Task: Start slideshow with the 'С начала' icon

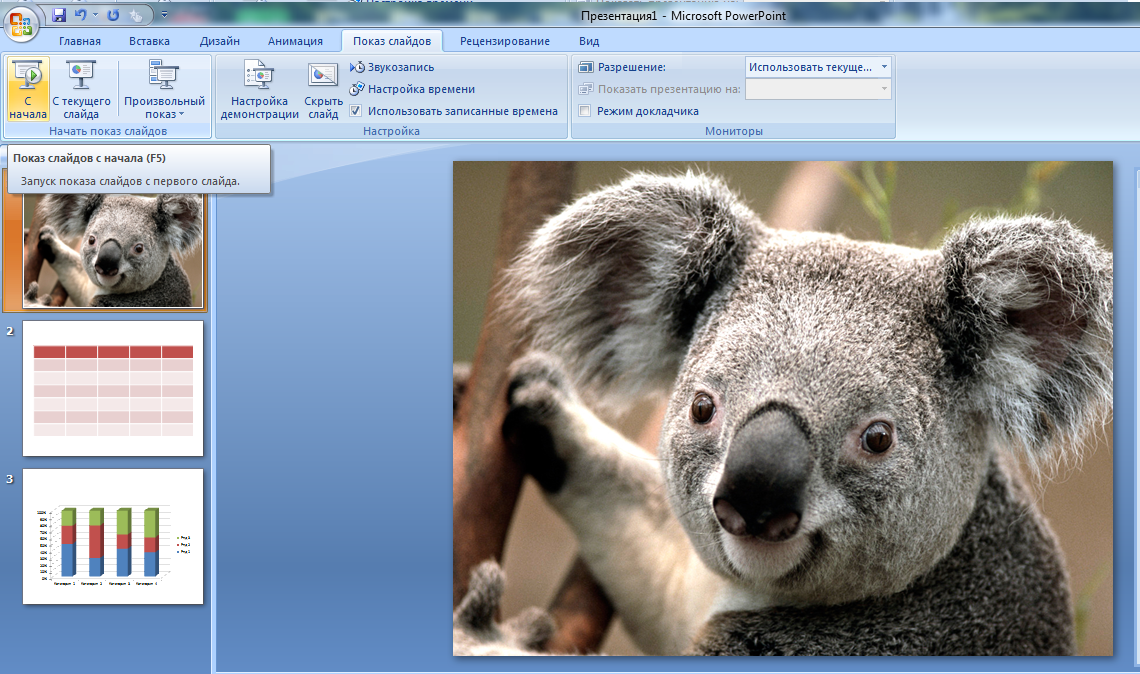Action: (28, 89)
